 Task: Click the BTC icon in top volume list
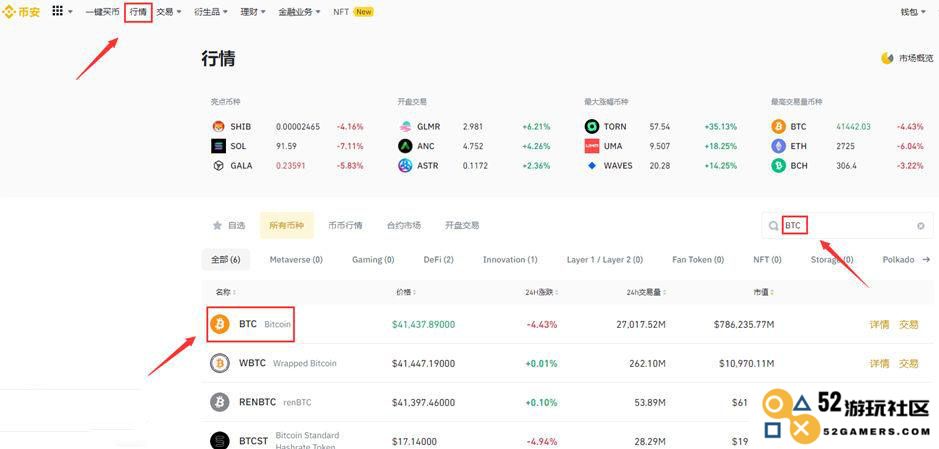pyautogui.click(x=779, y=127)
